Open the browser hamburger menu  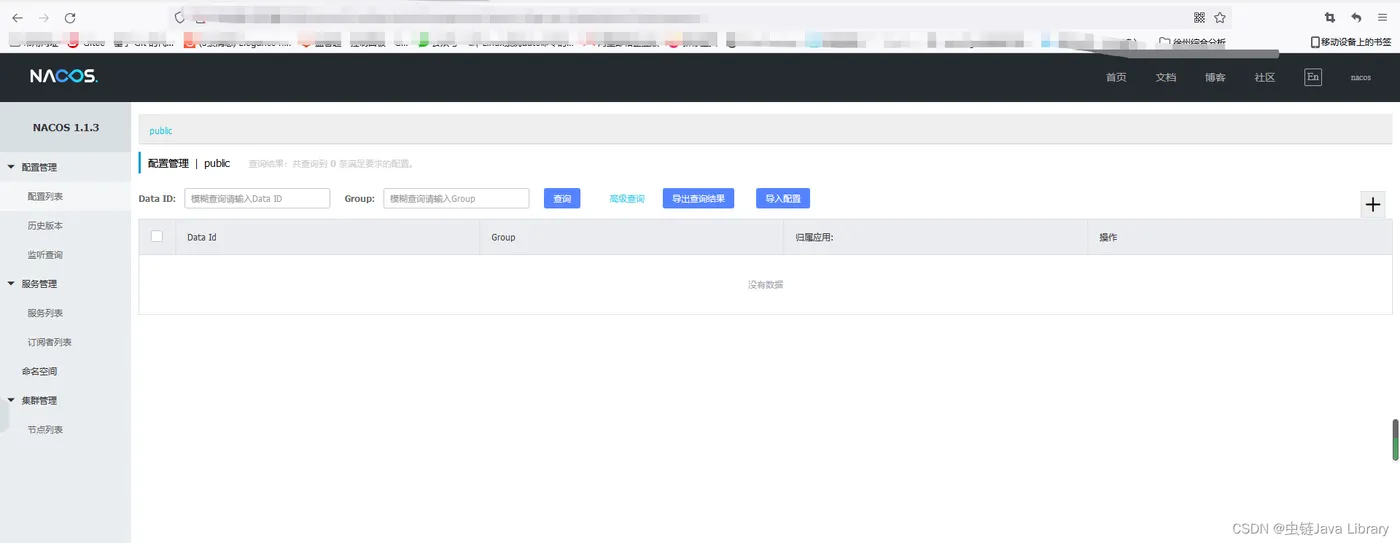[1382, 17]
